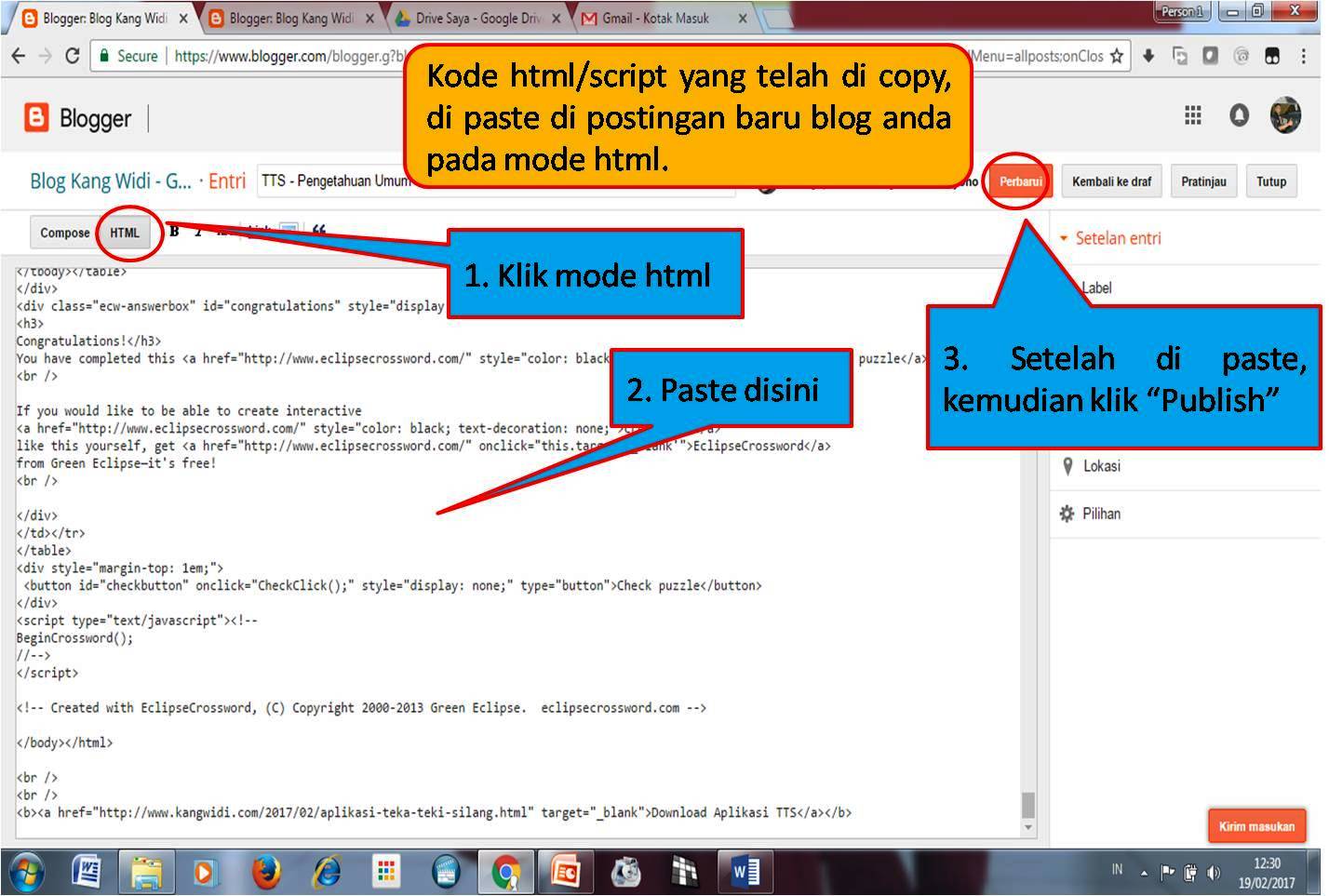Bookmark this page with the star icon

[1116, 56]
